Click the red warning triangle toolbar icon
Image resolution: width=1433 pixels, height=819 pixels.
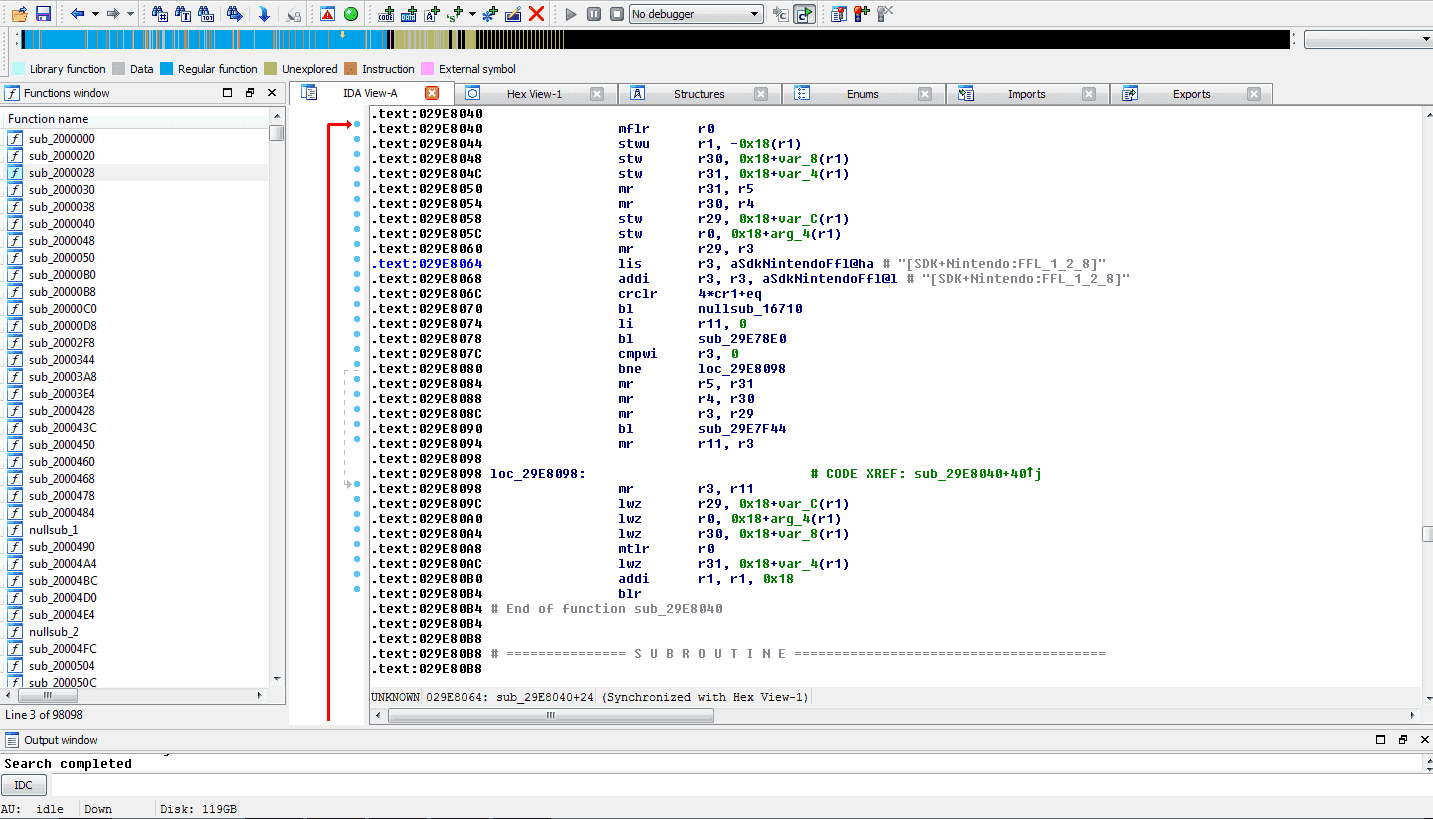coord(327,14)
